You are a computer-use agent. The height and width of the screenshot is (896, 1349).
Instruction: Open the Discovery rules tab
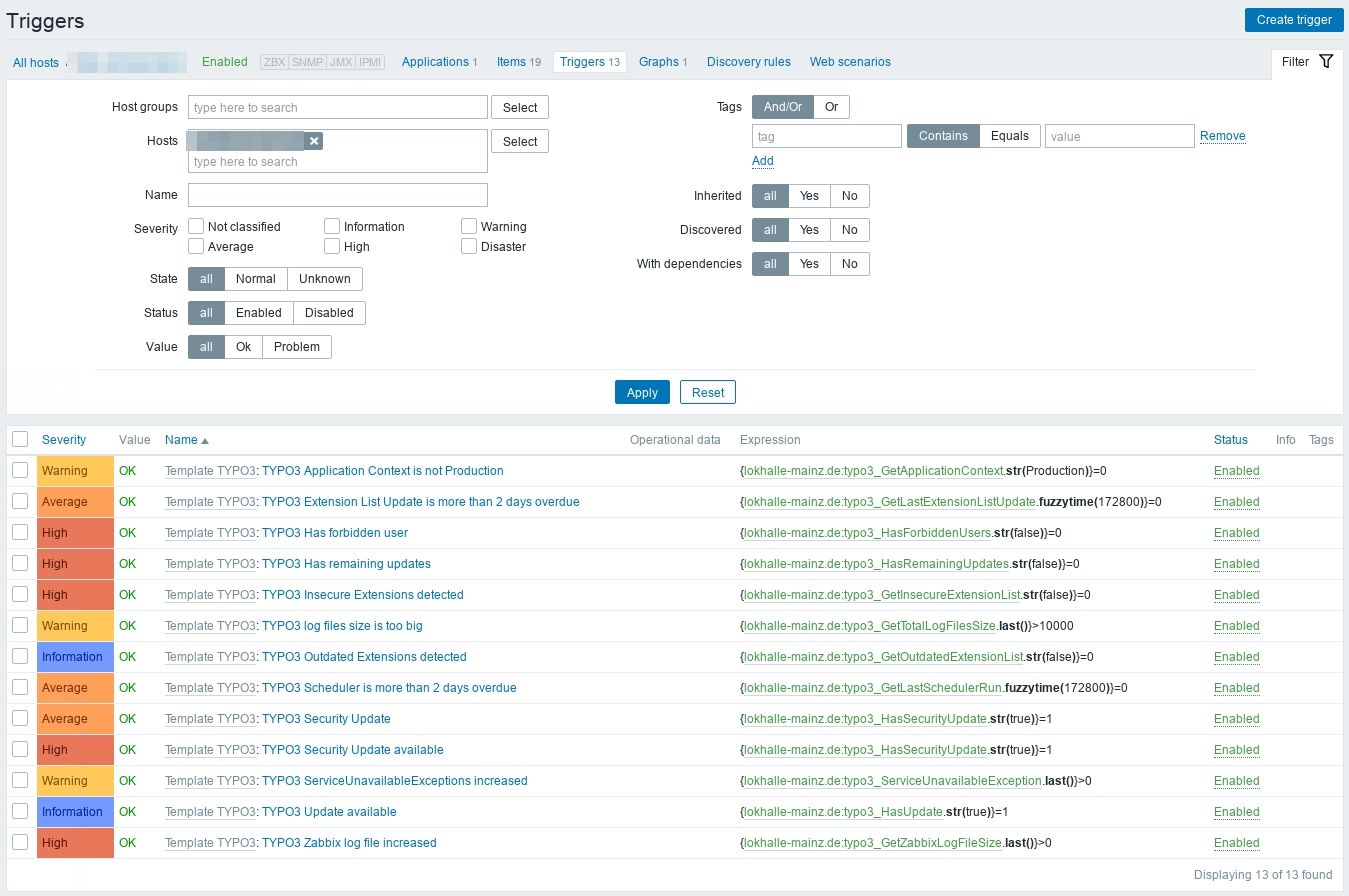748,62
